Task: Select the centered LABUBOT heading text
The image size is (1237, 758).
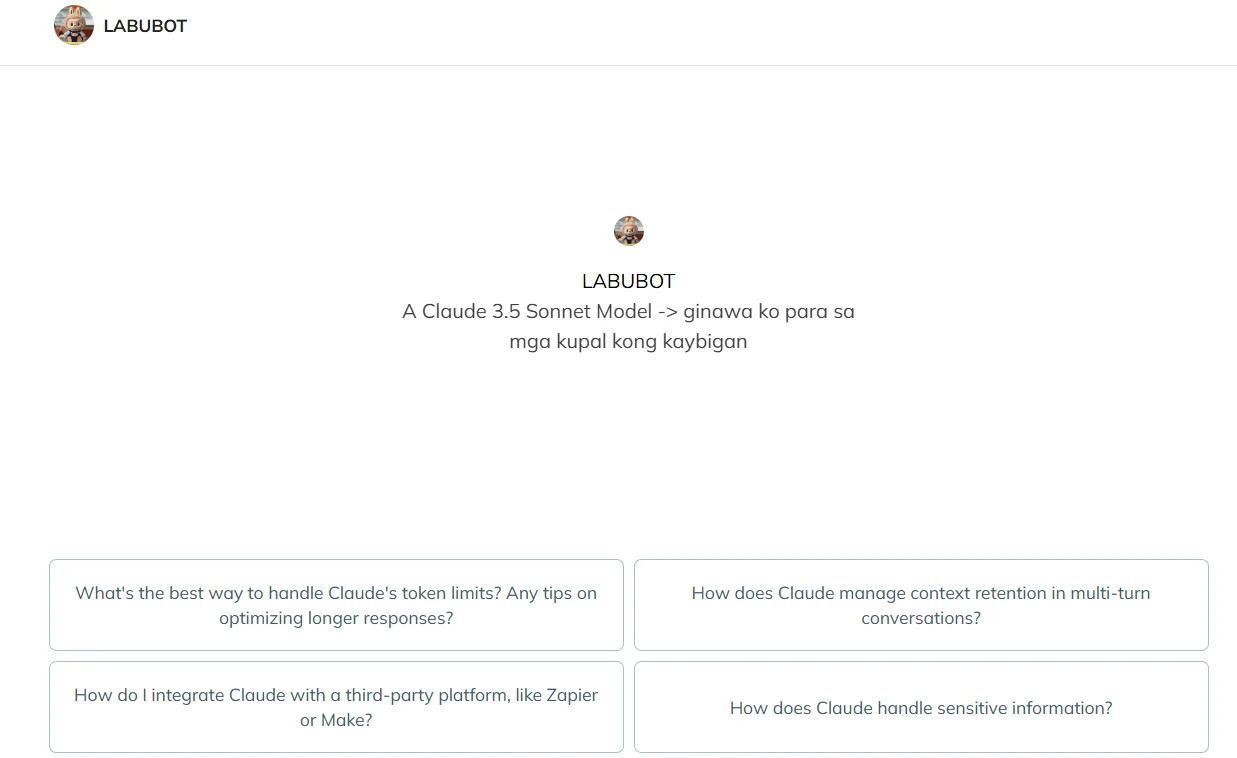Action: [628, 281]
